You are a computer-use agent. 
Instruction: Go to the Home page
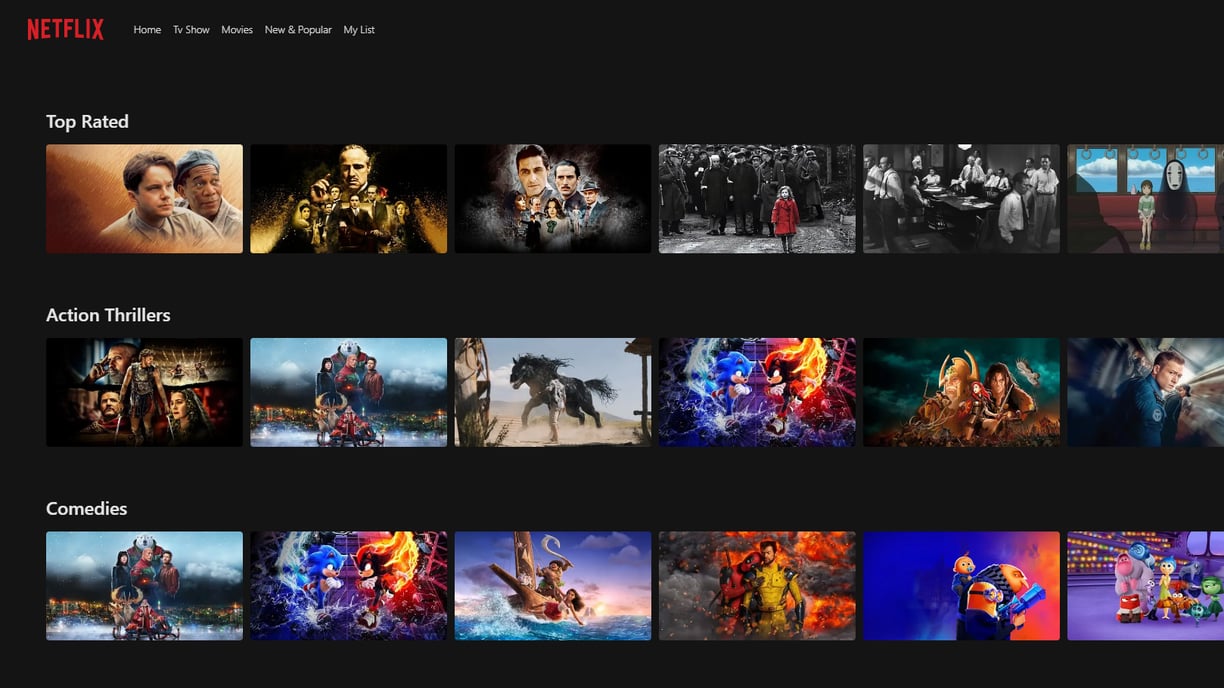tap(147, 30)
